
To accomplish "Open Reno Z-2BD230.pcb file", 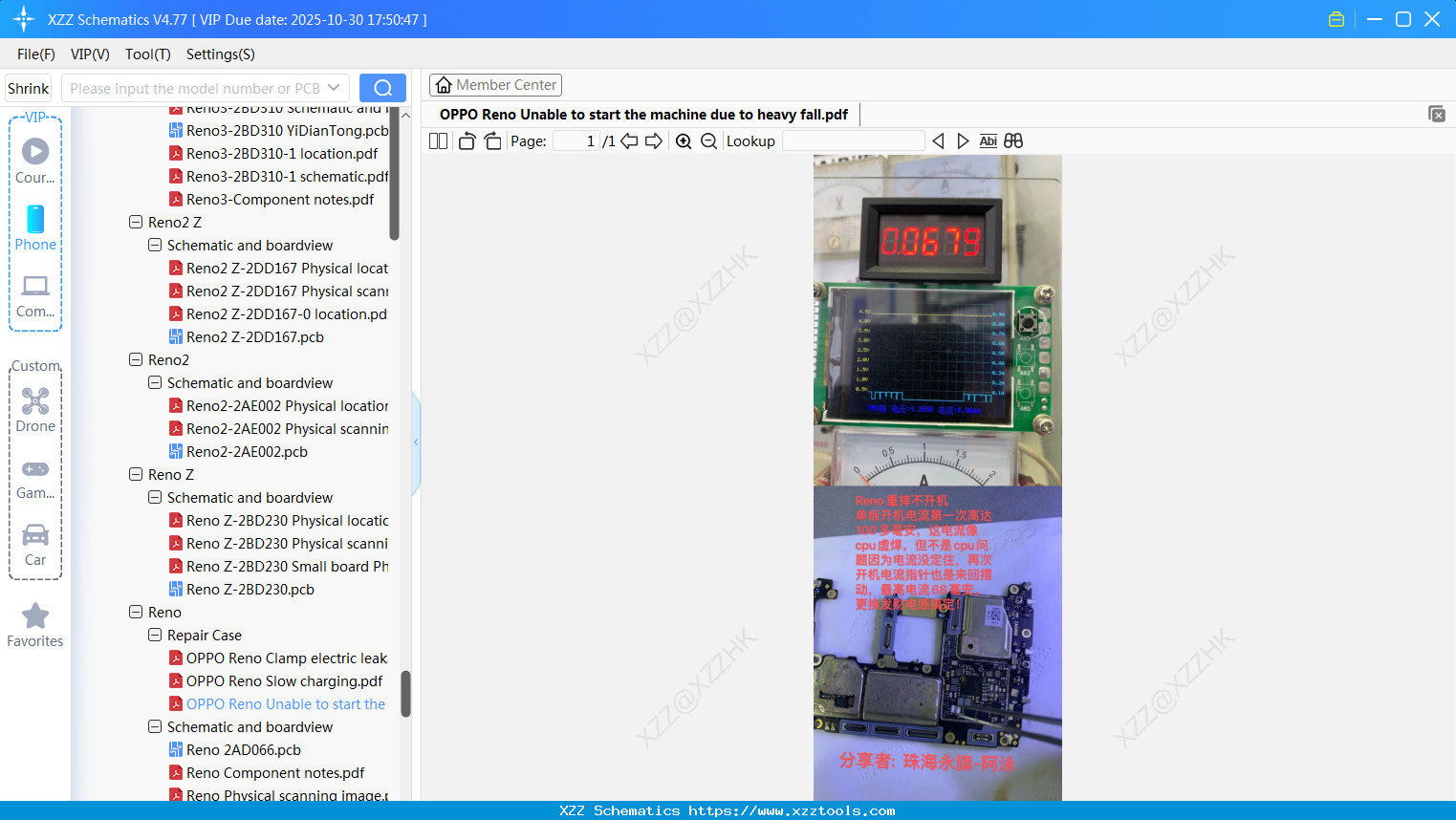I will click(242, 589).
